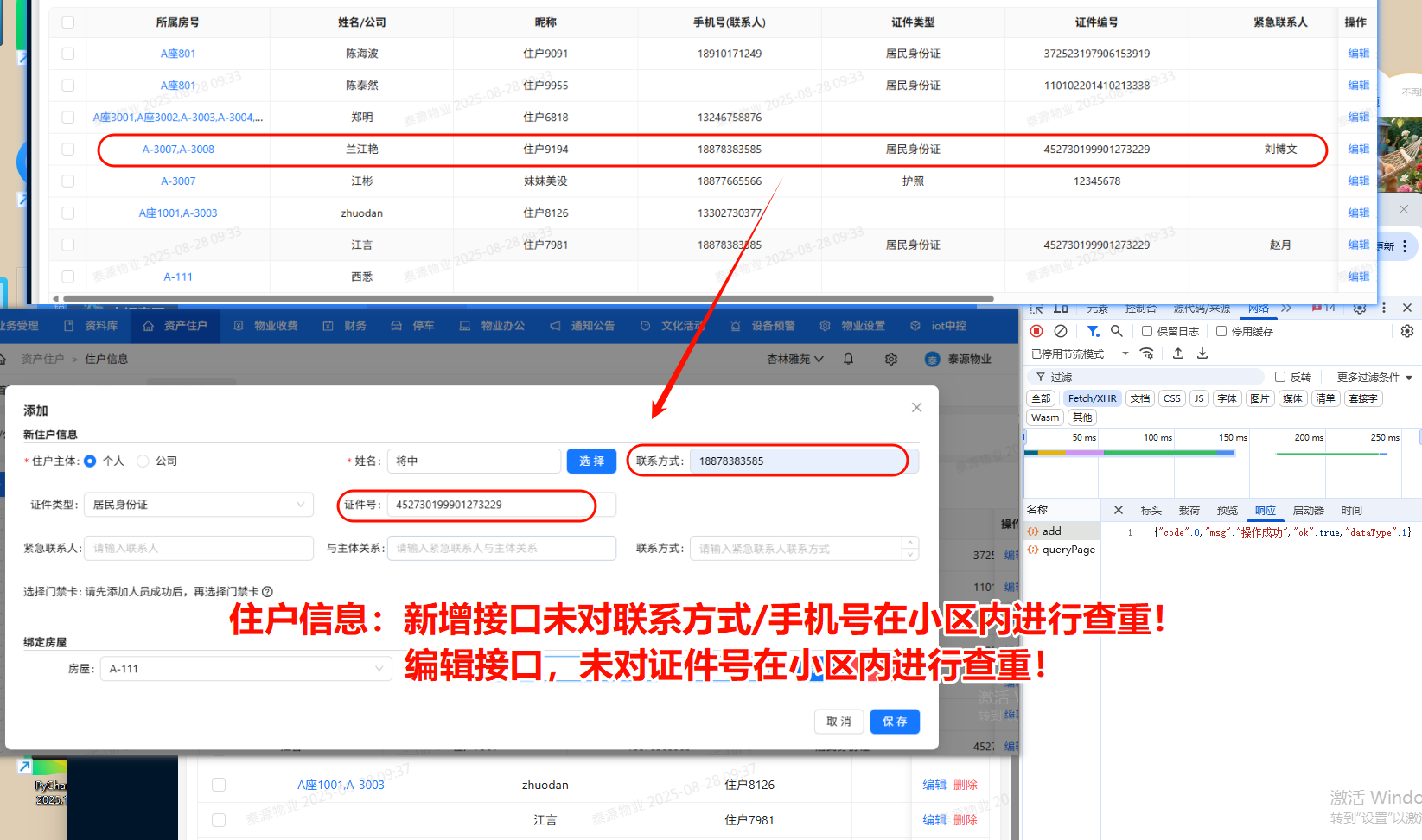Open the network search magnifier
1422x840 pixels.
[1117, 331]
